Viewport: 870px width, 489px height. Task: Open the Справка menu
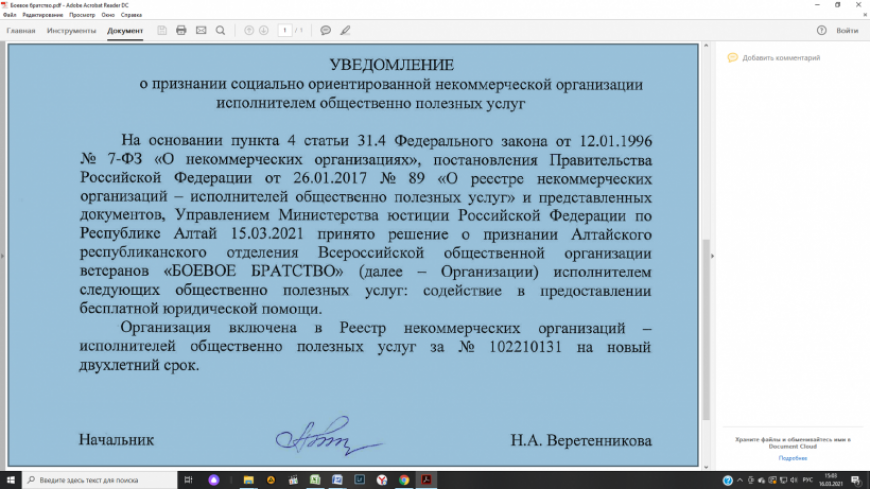click(131, 15)
